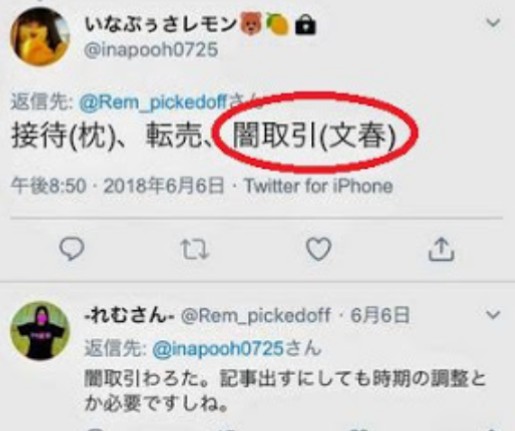The image size is (515, 431).
Task: Click the padlock icon beside the display name
Action: click(305, 25)
